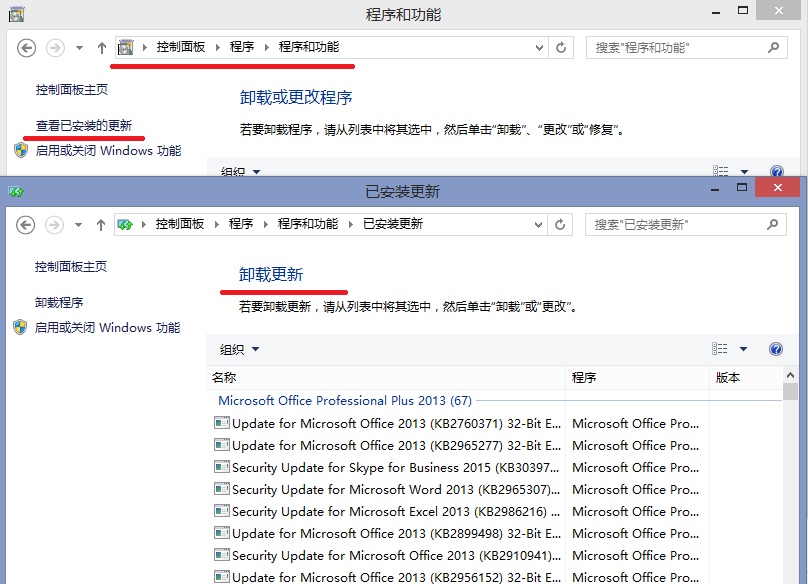Click the search magnifier in 已安装更新 window
This screenshot has width=808, height=584.
coord(772,224)
